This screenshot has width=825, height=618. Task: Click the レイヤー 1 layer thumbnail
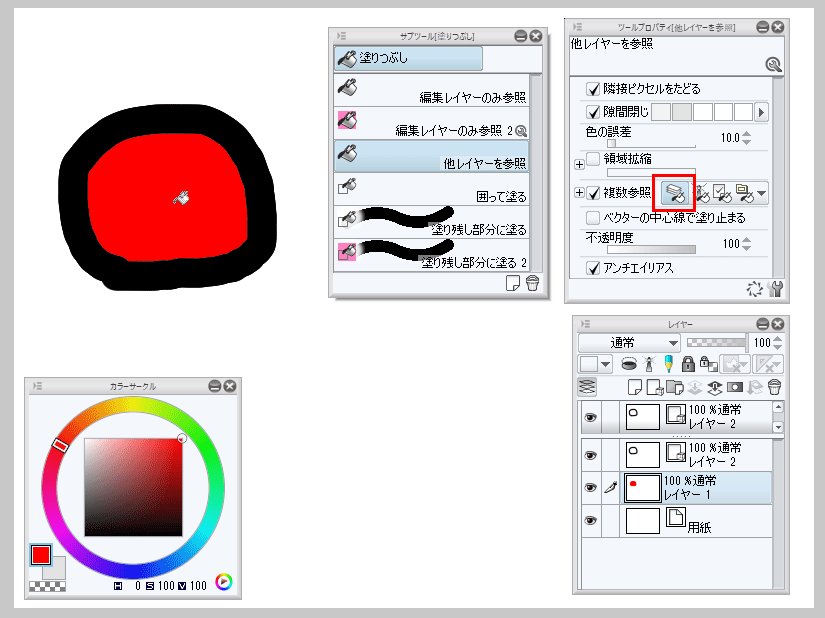coord(642,487)
